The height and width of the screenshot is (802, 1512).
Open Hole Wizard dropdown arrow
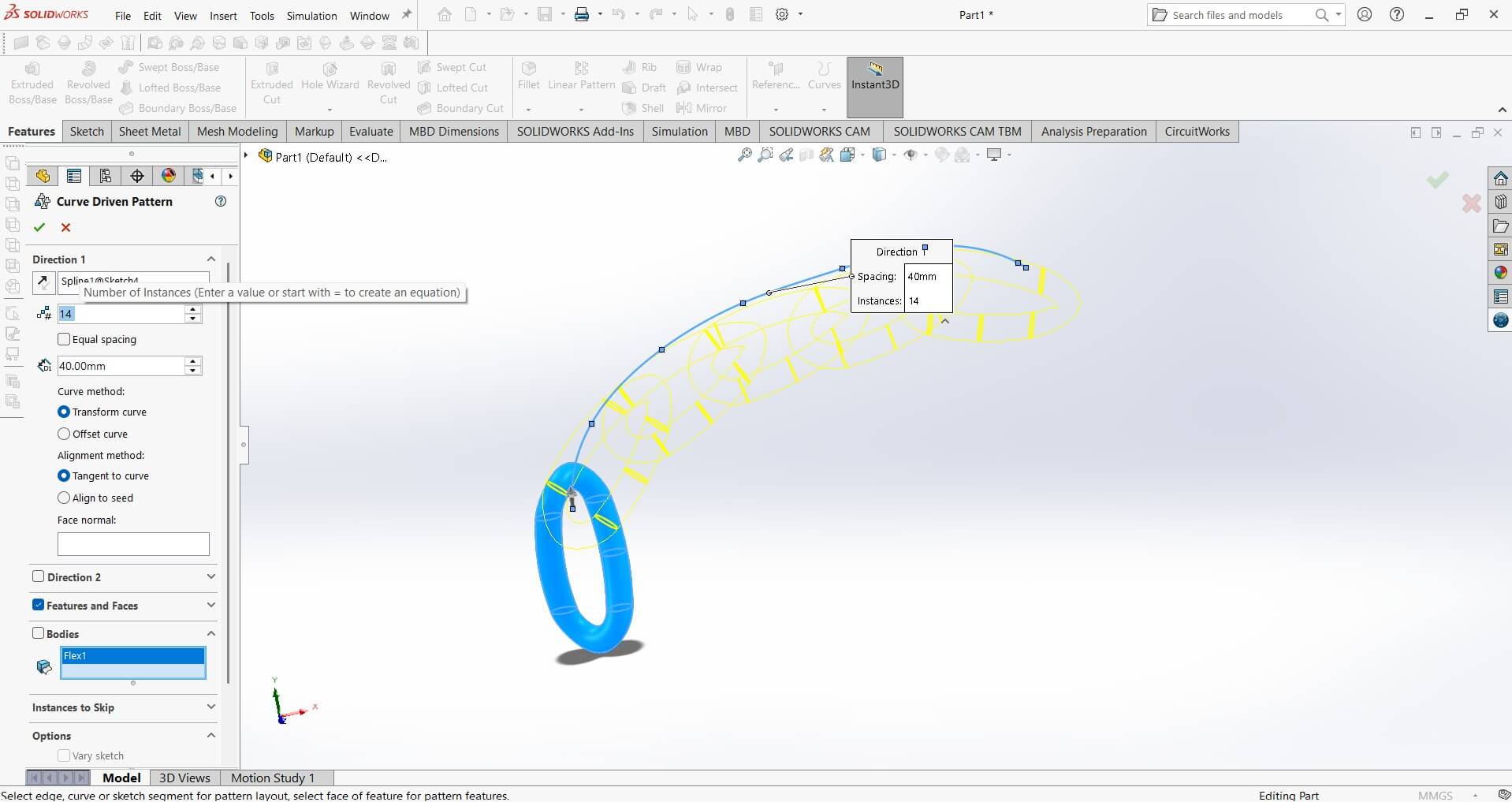click(330, 110)
